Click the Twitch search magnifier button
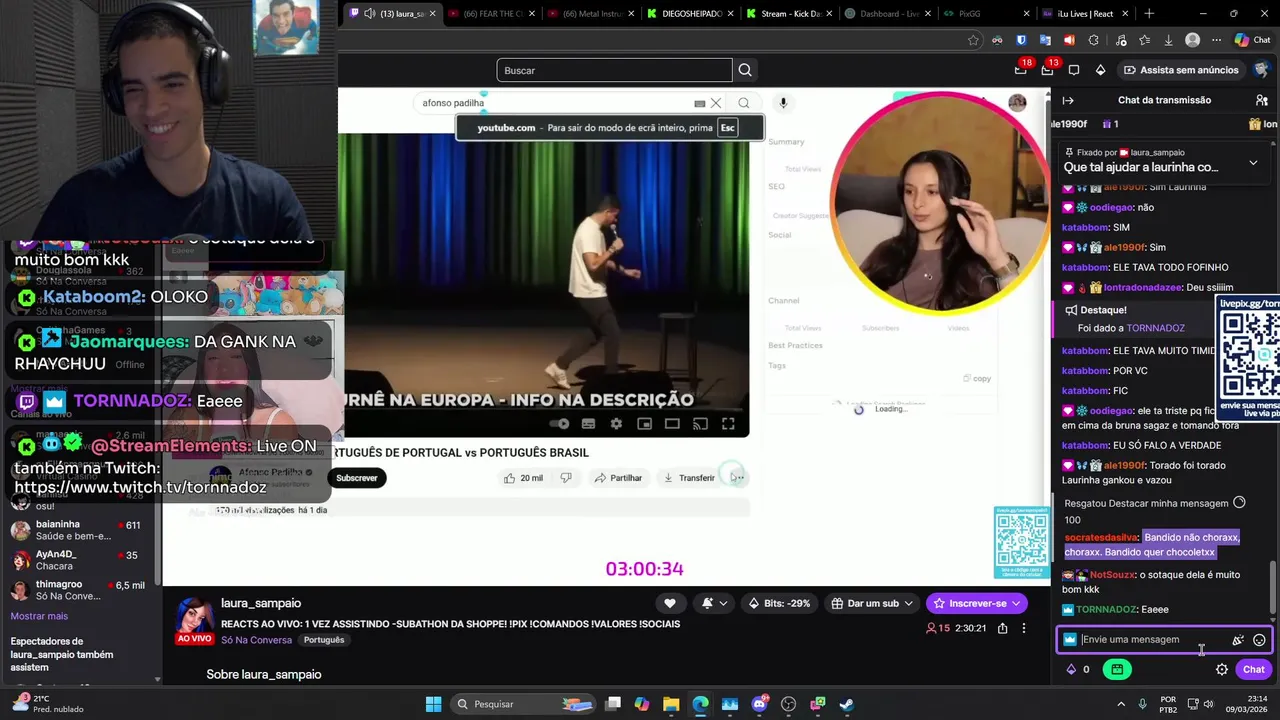1280x720 pixels. tap(745, 70)
